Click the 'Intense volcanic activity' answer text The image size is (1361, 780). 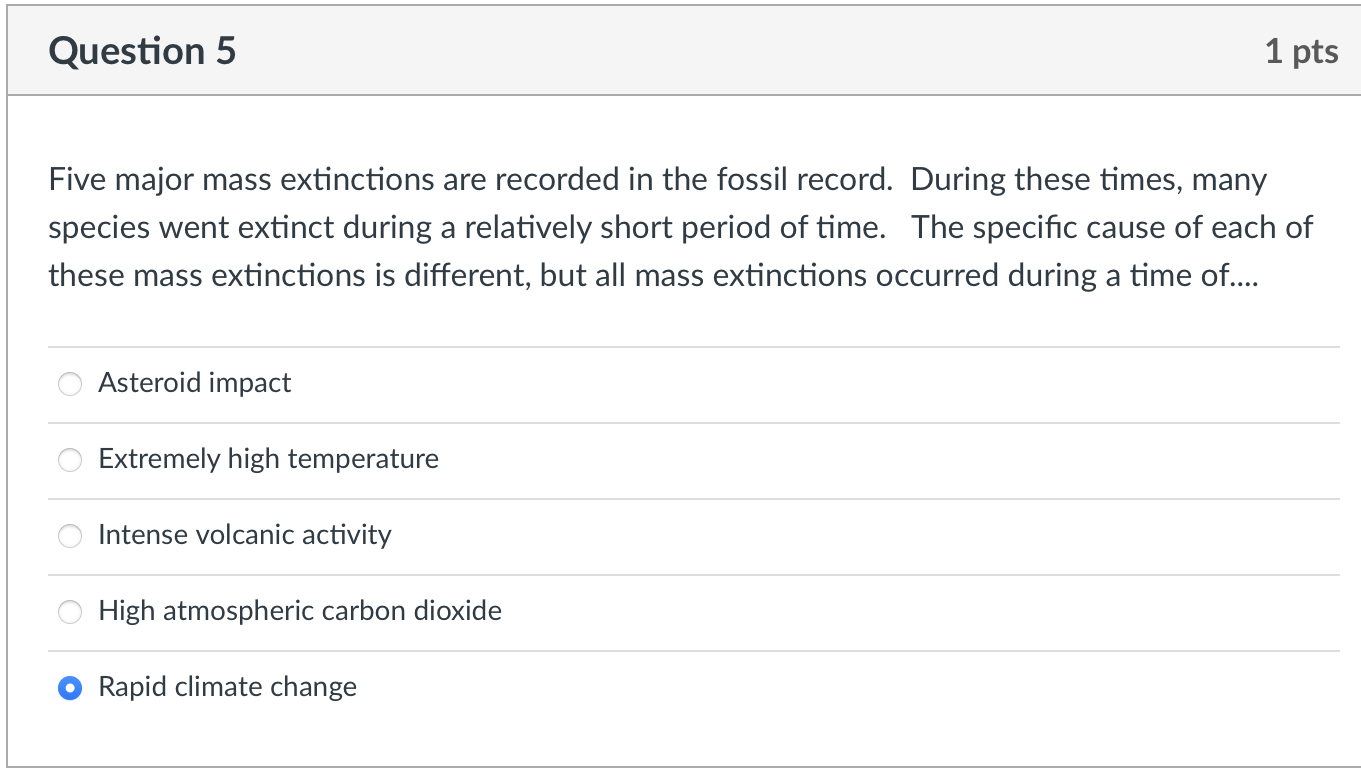coord(244,535)
